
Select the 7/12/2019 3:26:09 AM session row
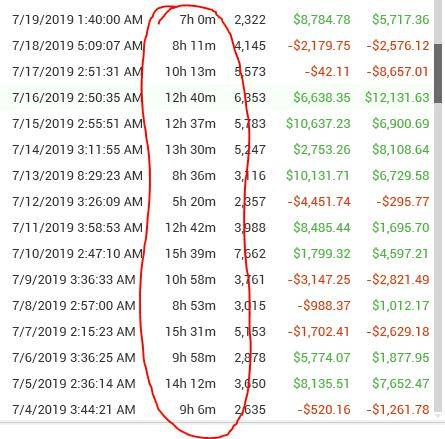pos(217,202)
